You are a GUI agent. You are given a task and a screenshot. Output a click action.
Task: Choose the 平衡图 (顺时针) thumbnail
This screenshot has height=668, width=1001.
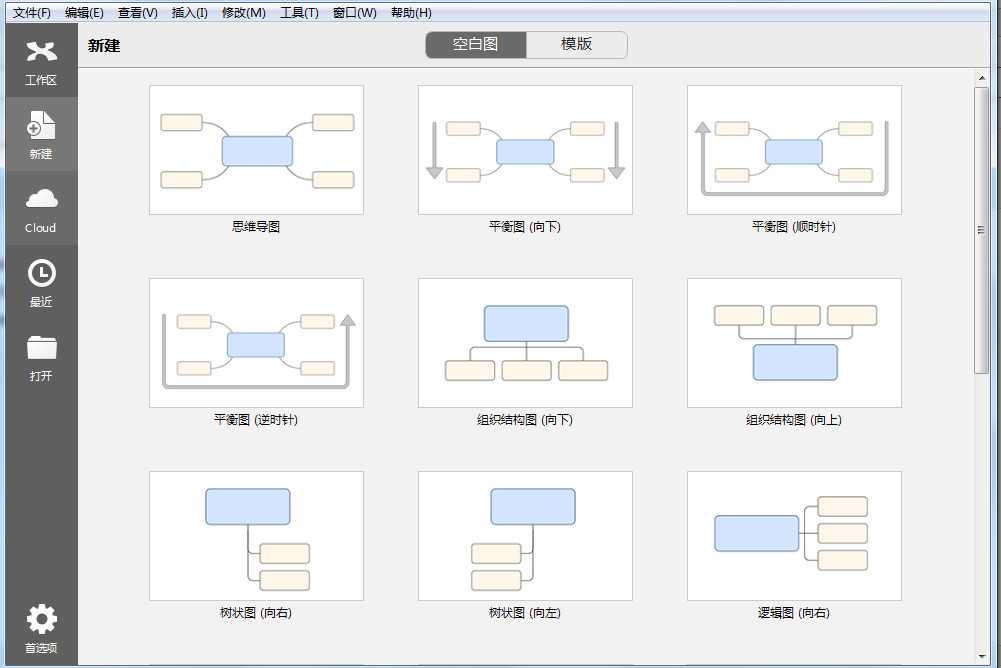(794, 150)
